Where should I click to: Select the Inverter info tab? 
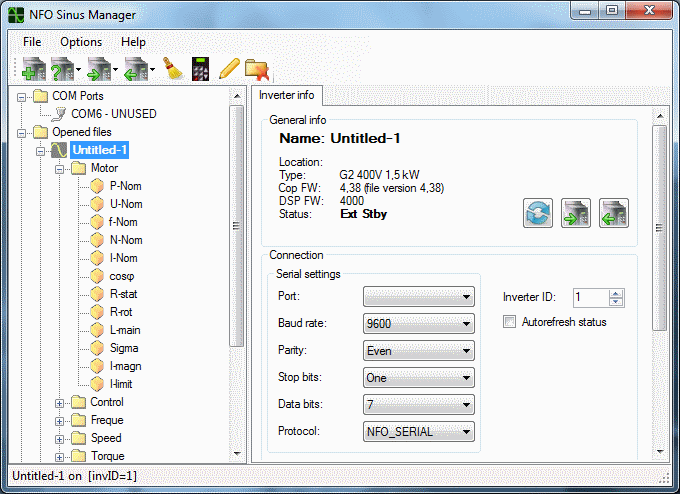point(287,95)
